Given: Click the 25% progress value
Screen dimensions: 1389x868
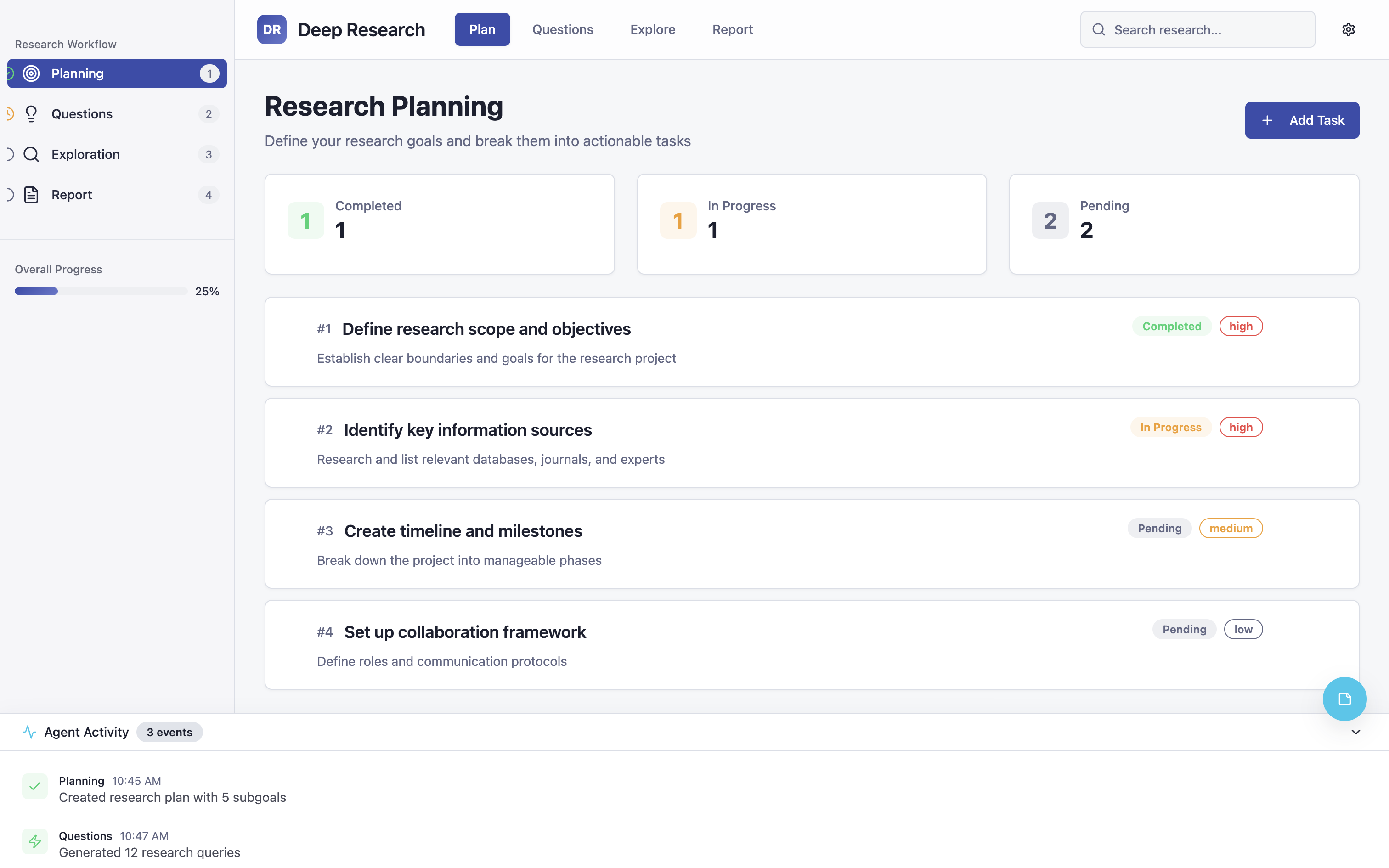Looking at the screenshot, I should [x=207, y=291].
